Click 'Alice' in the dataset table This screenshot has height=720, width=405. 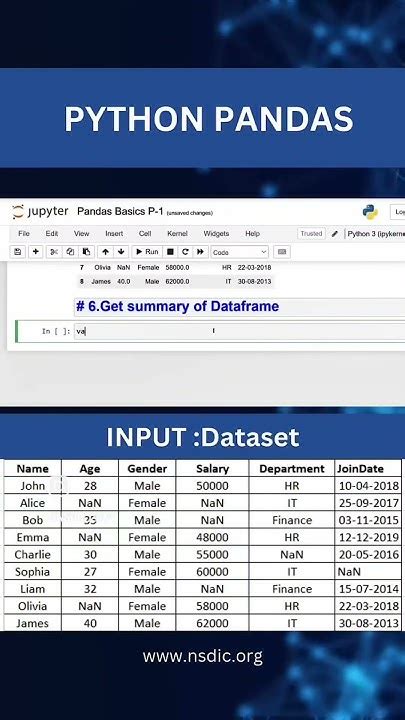[33, 503]
